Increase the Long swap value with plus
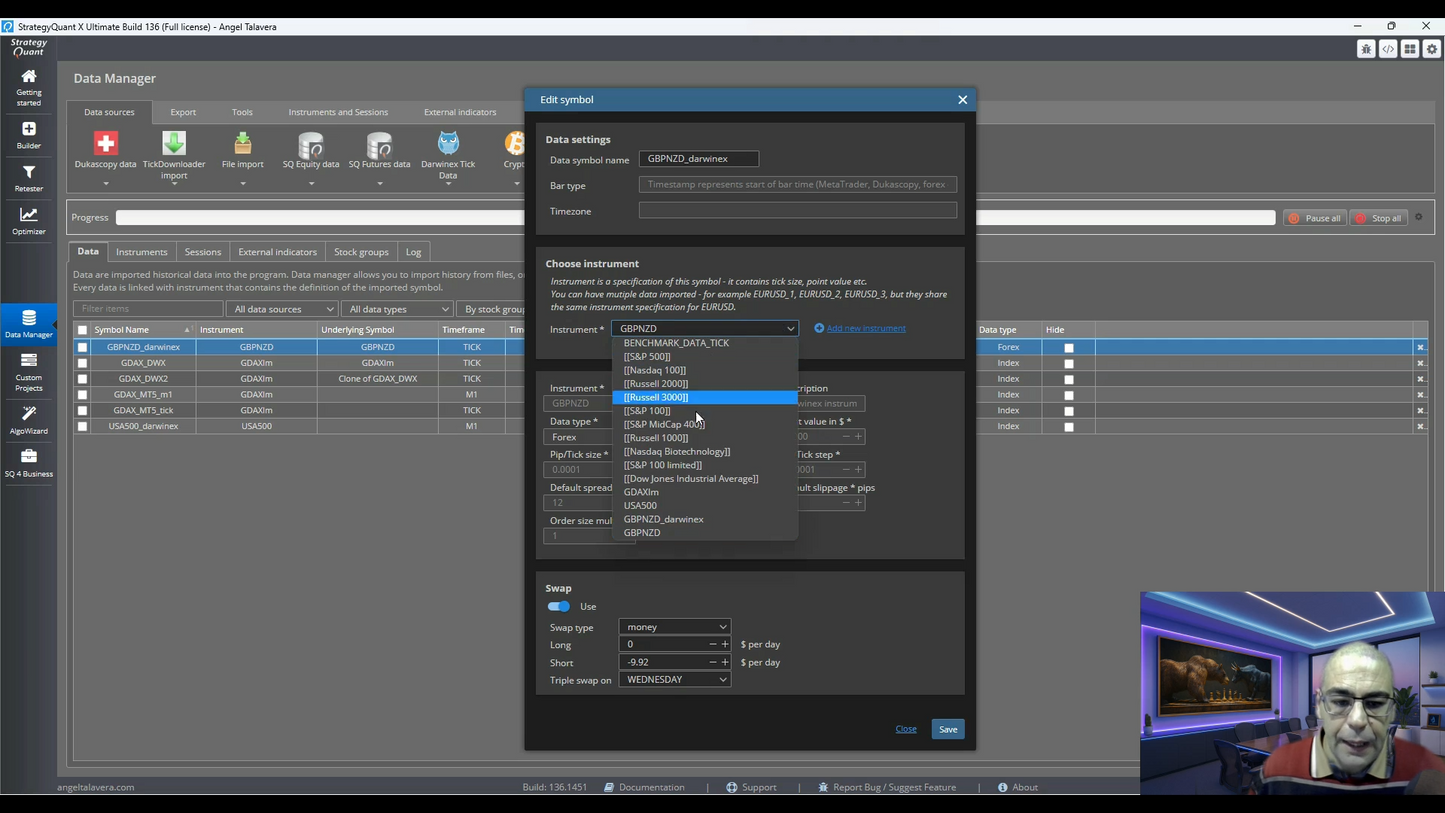Screen dimensions: 1445x813 [x=725, y=644]
